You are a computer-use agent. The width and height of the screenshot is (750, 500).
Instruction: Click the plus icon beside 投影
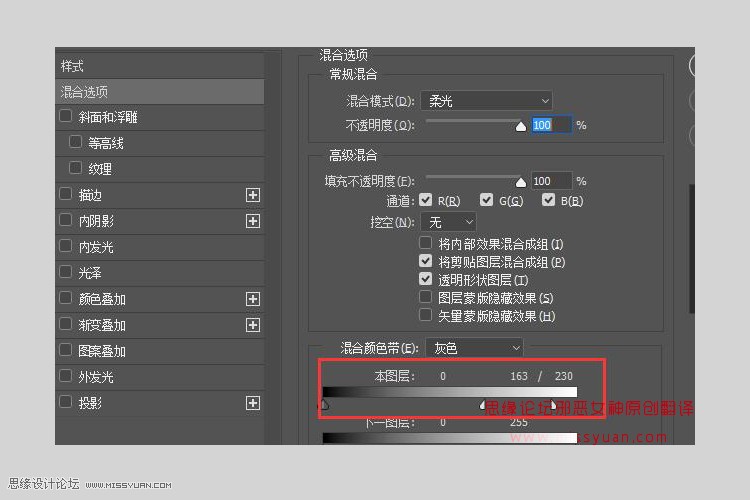(x=253, y=403)
